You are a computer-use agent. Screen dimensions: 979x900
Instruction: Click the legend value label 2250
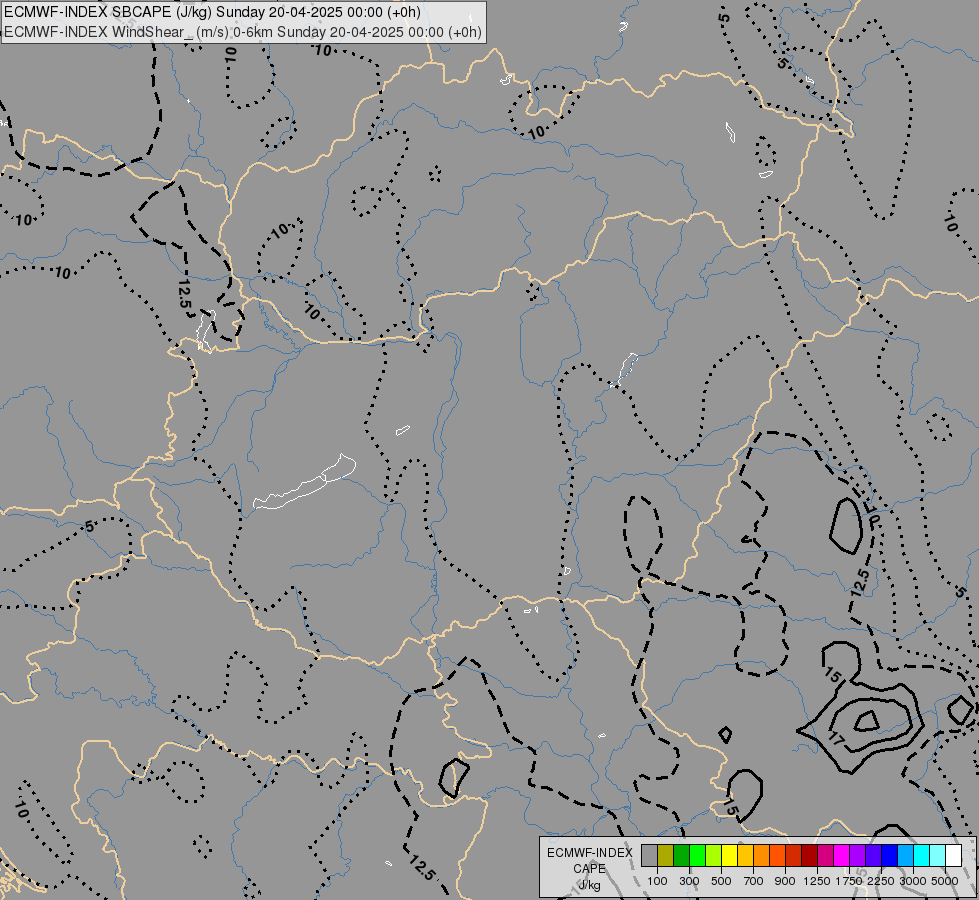coord(881,881)
